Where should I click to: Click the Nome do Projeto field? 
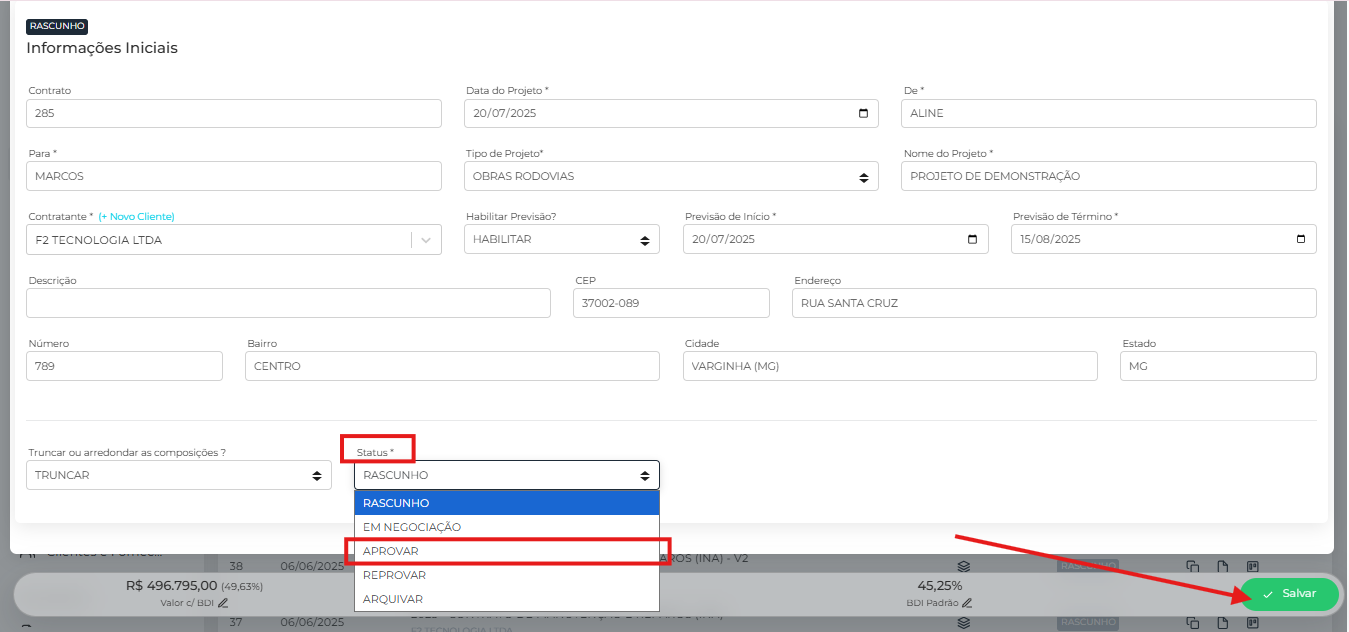coord(1108,176)
